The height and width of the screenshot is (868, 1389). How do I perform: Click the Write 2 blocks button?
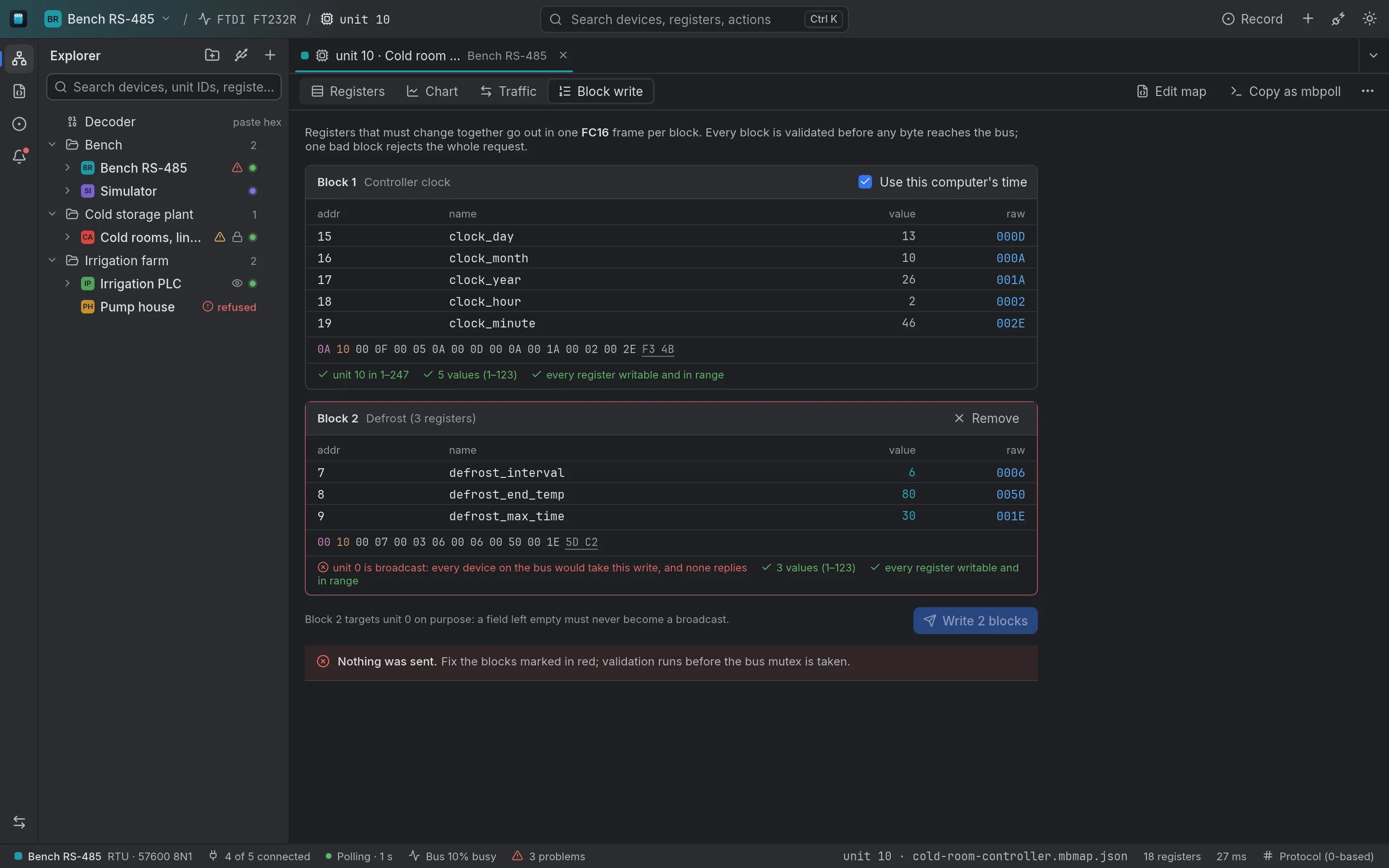pyautogui.click(x=975, y=621)
